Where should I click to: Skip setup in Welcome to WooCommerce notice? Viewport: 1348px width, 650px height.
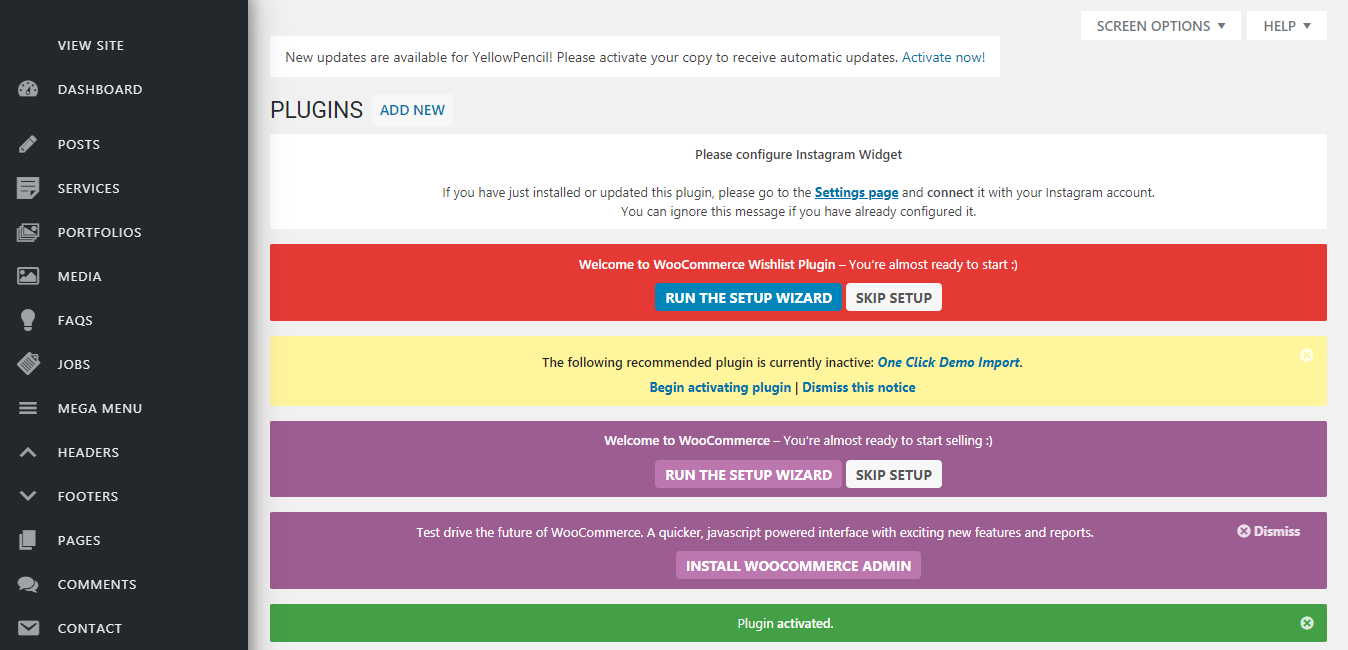(x=894, y=475)
